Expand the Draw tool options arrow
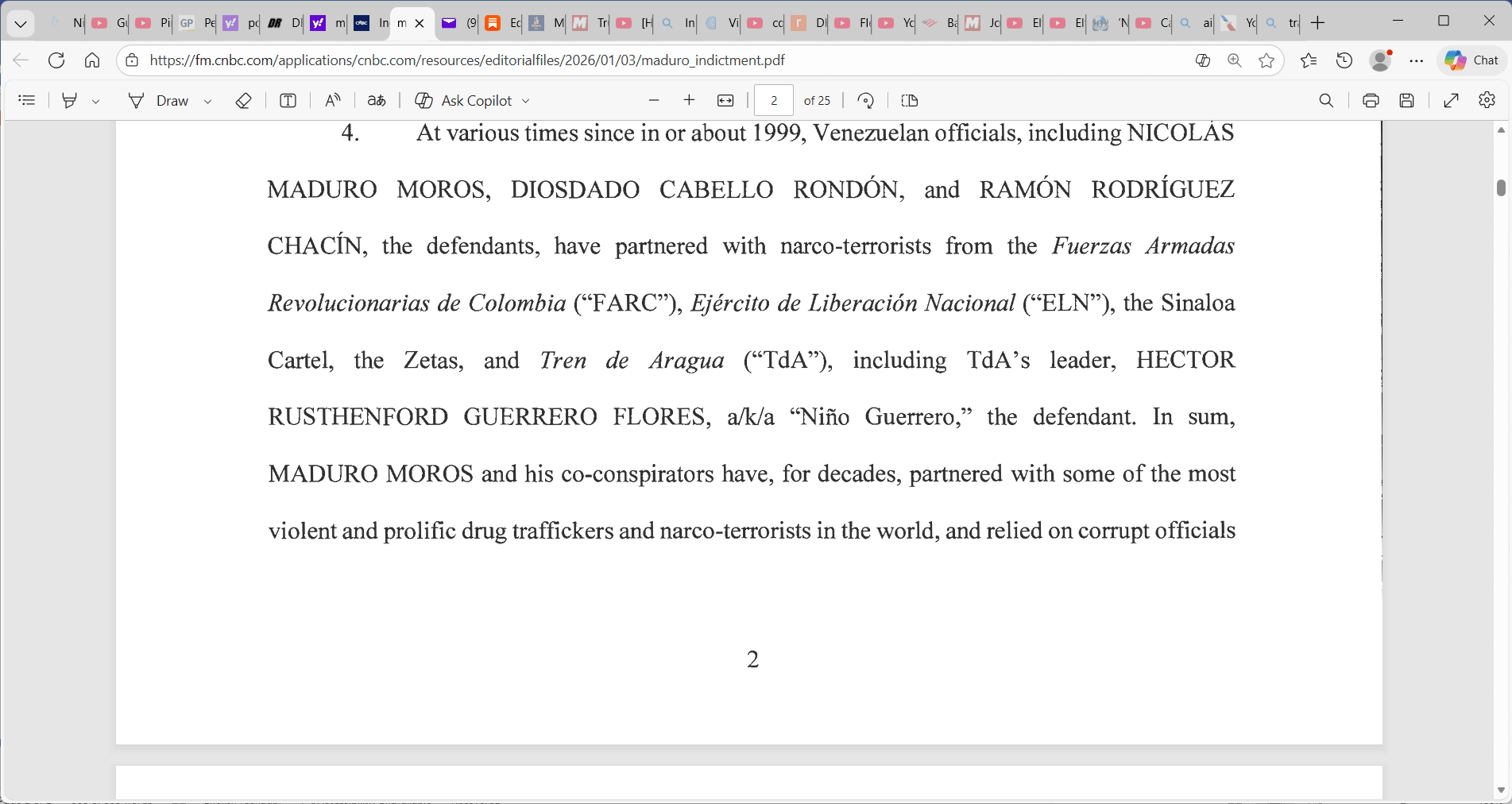The image size is (1512, 804). 208,101
